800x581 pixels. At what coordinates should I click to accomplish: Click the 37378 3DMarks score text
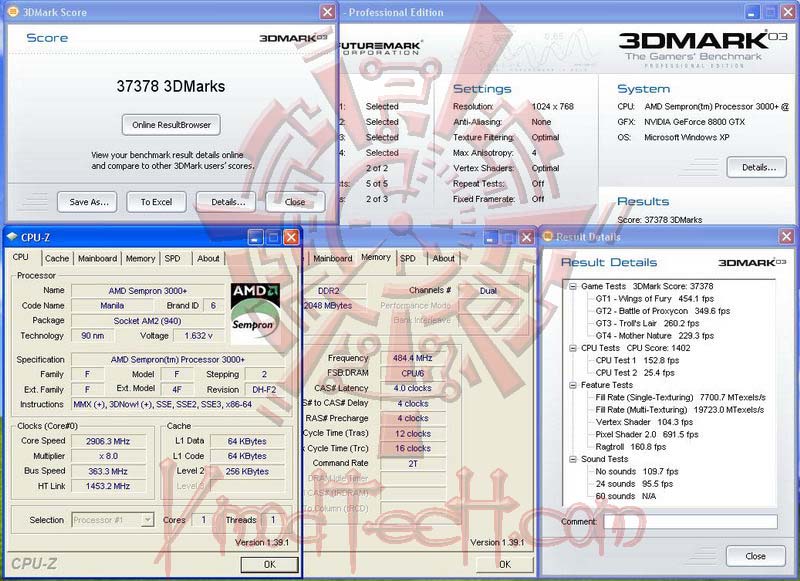(x=171, y=86)
